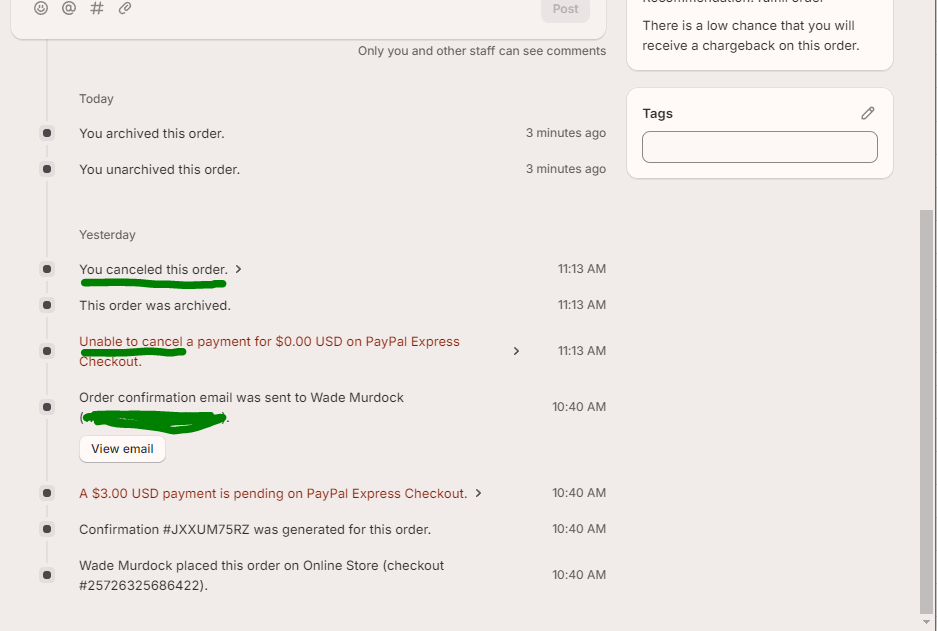Viewport: 937px width, 631px height.
Task: Click the View email button
Action: [x=122, y=449]
